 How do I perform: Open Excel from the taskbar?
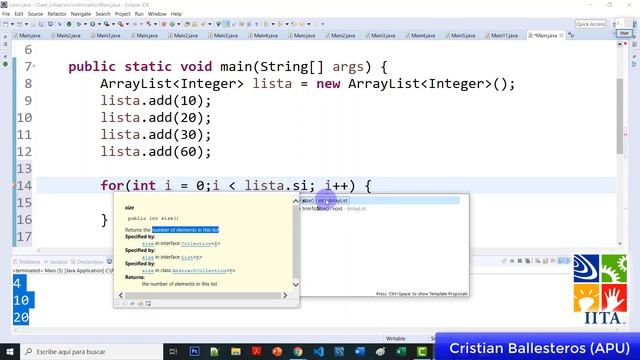pos(401,351)
